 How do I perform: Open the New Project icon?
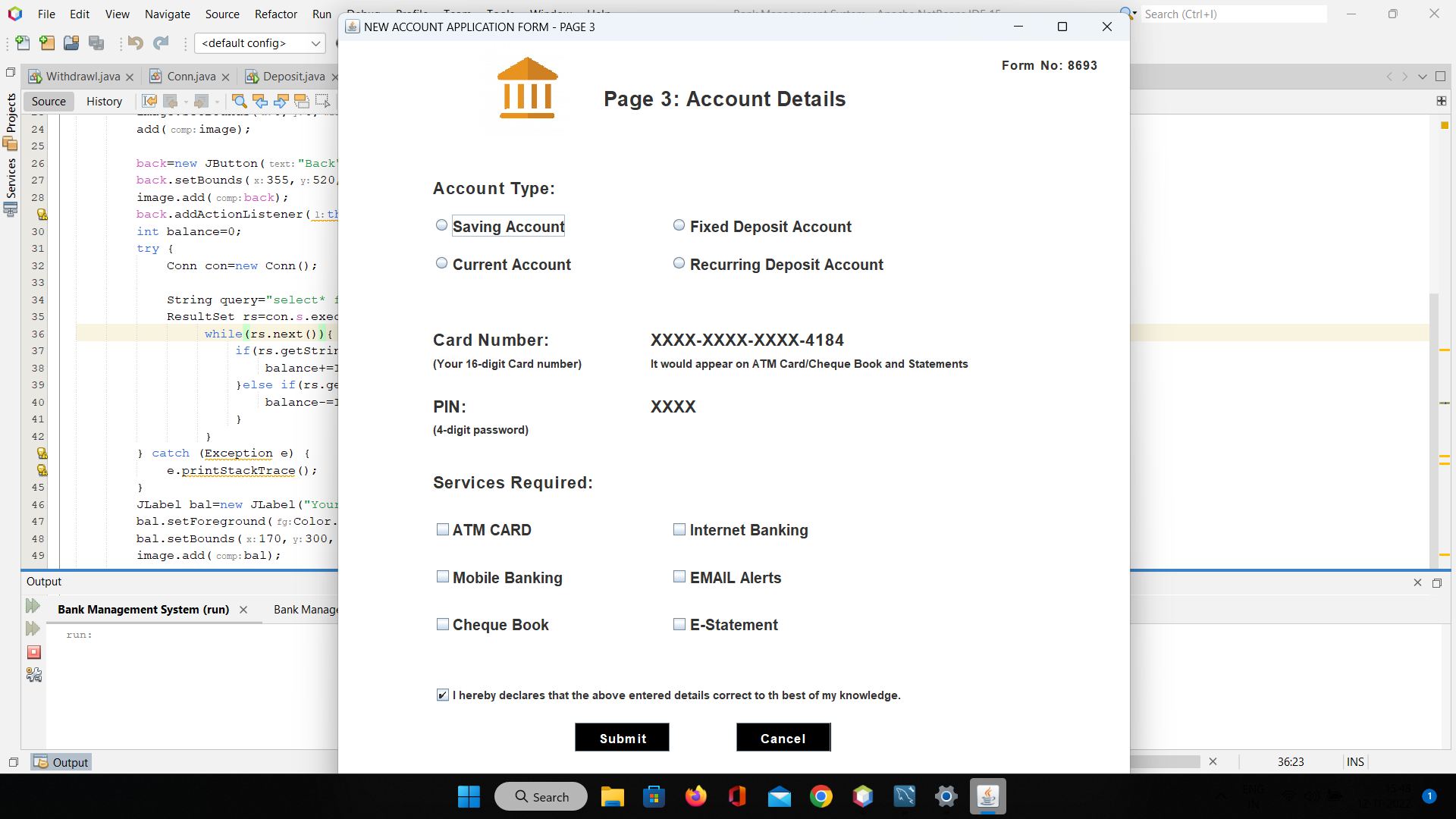point(46,43)
